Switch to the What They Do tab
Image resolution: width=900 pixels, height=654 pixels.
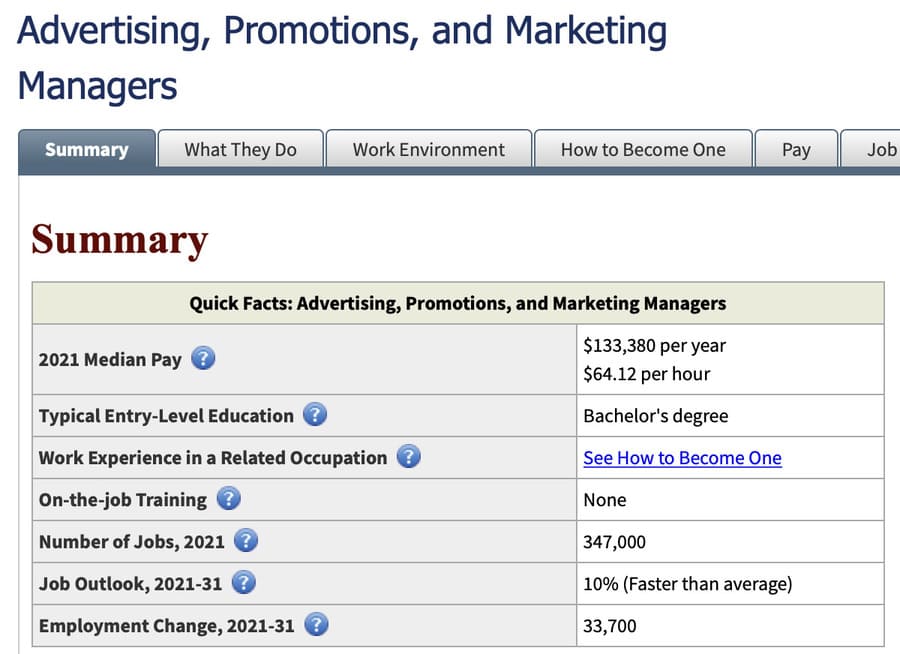(240, 150)
